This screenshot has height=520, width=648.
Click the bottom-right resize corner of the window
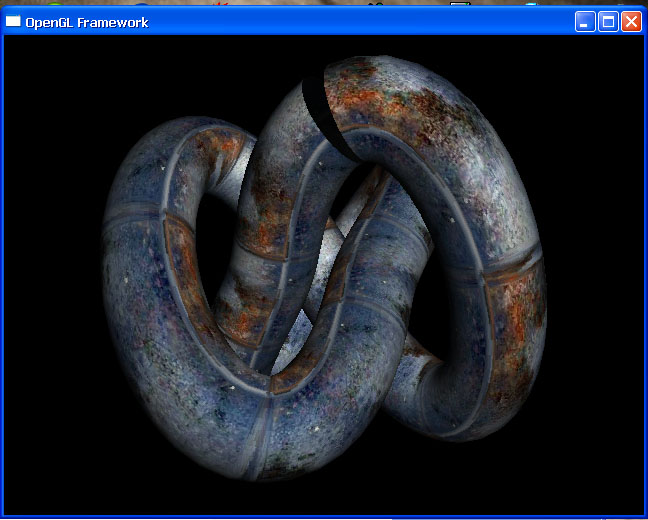[644, 516]
